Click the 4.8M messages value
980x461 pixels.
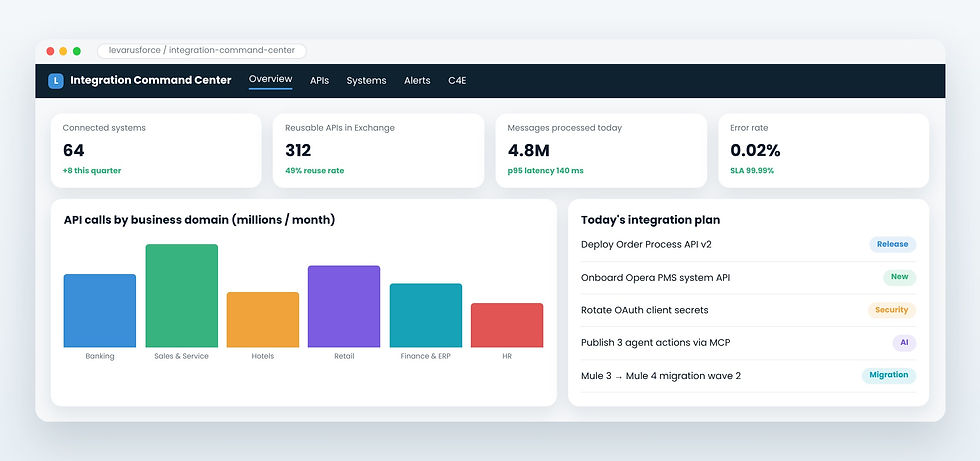point(529,151)
